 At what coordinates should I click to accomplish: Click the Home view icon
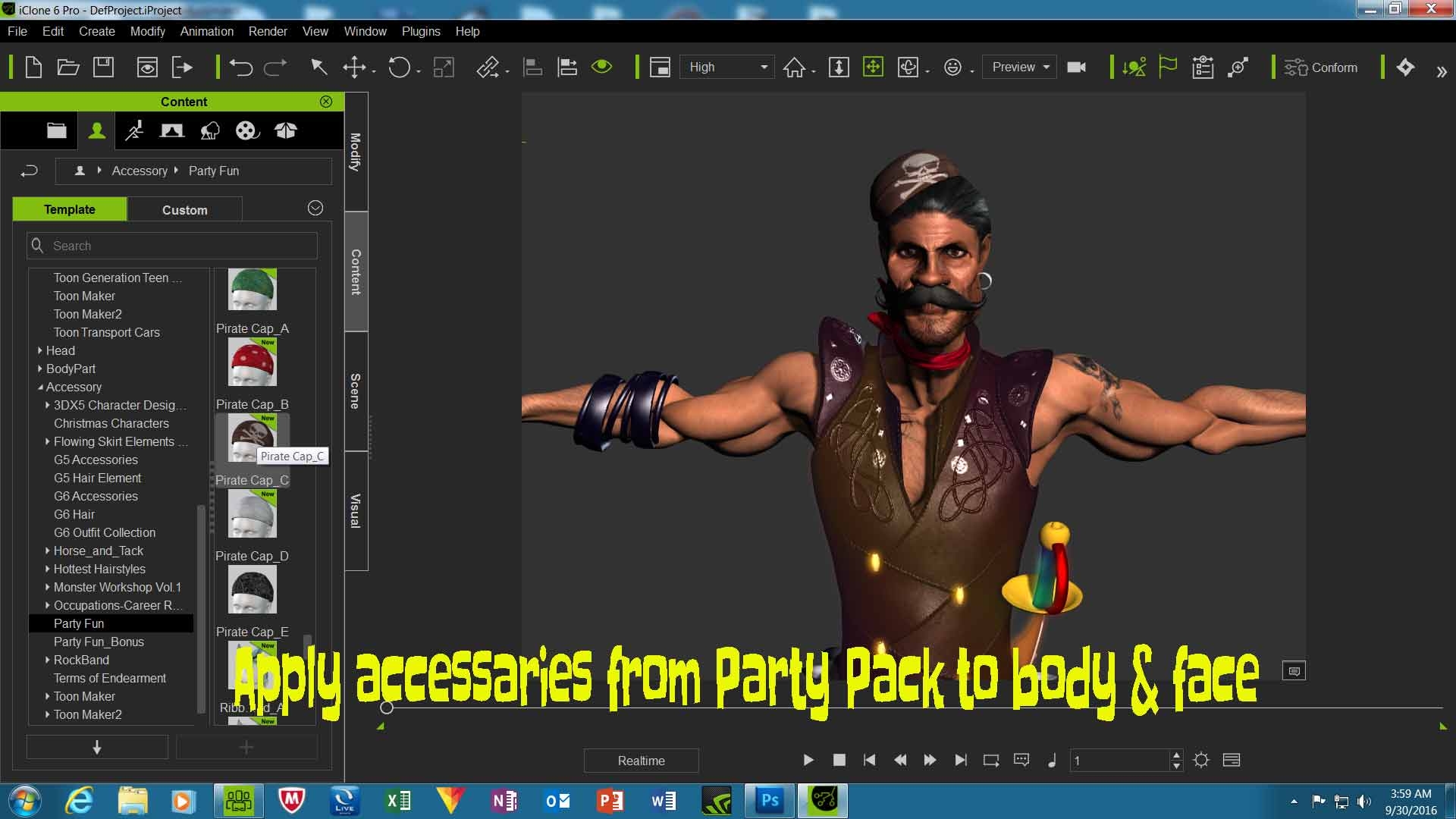pos(794,67)
